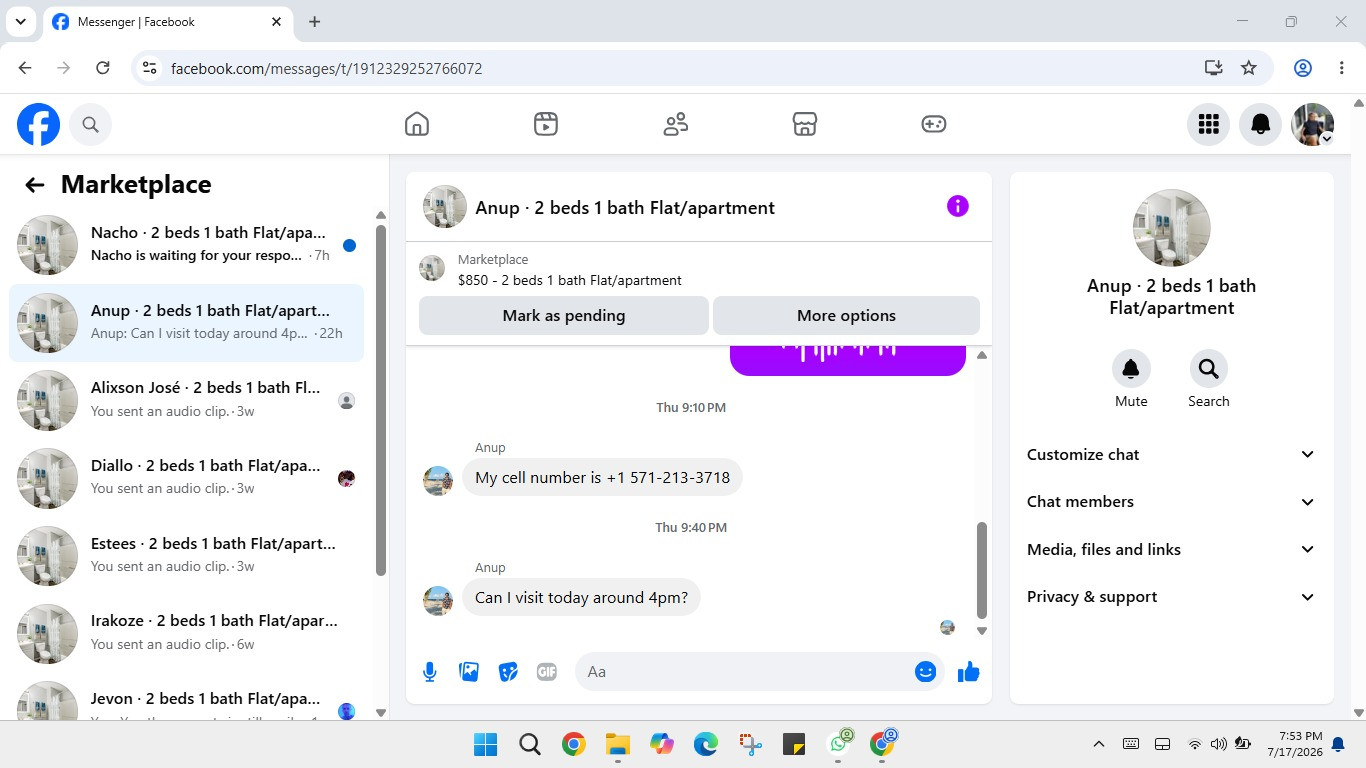Open the Chrome profile icon

[1303, 68]
